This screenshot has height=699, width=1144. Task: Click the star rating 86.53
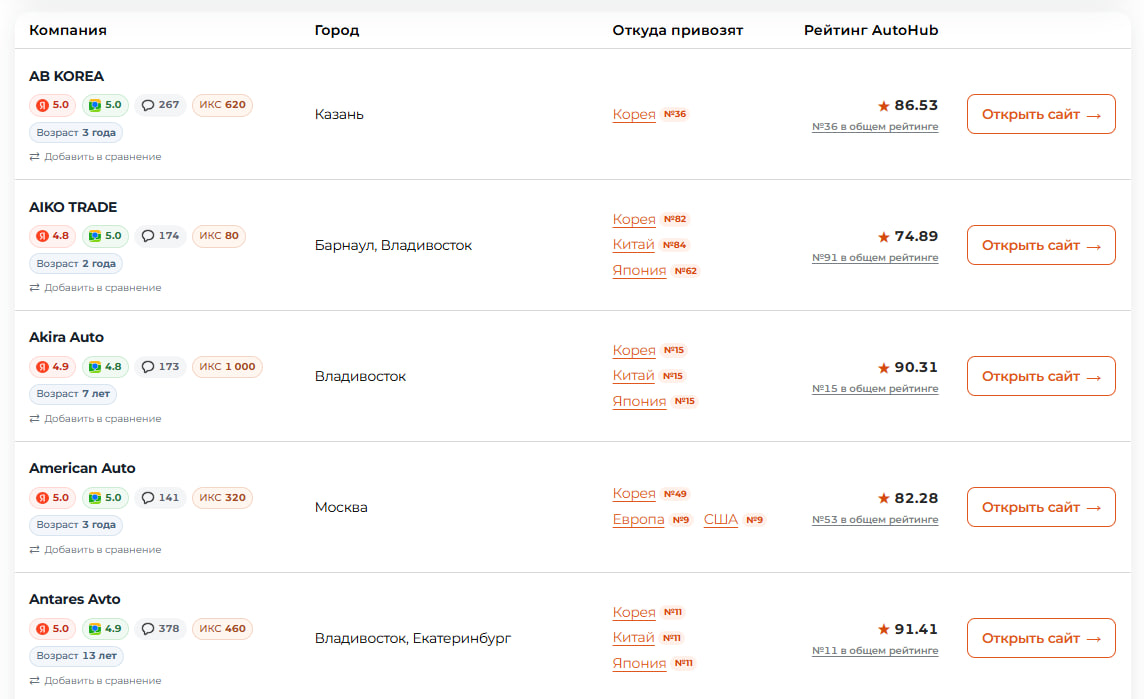point(908,105)
